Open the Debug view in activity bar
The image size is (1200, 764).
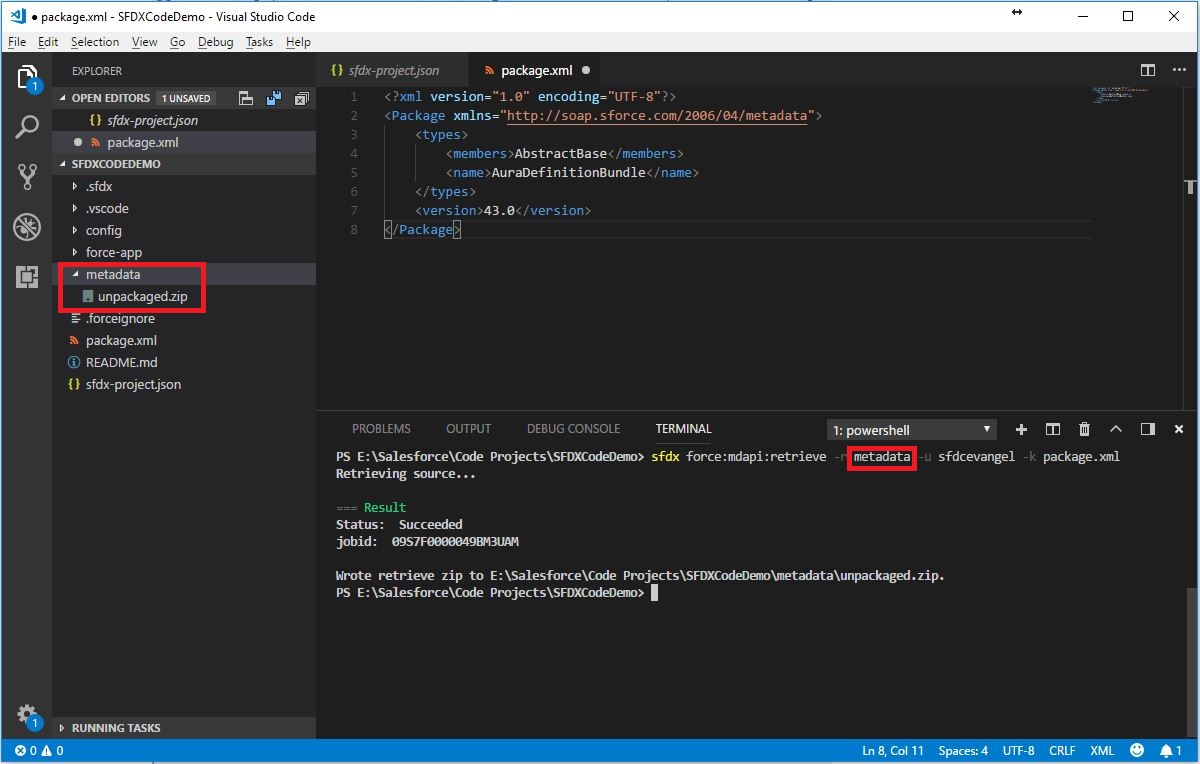point(27,227)
